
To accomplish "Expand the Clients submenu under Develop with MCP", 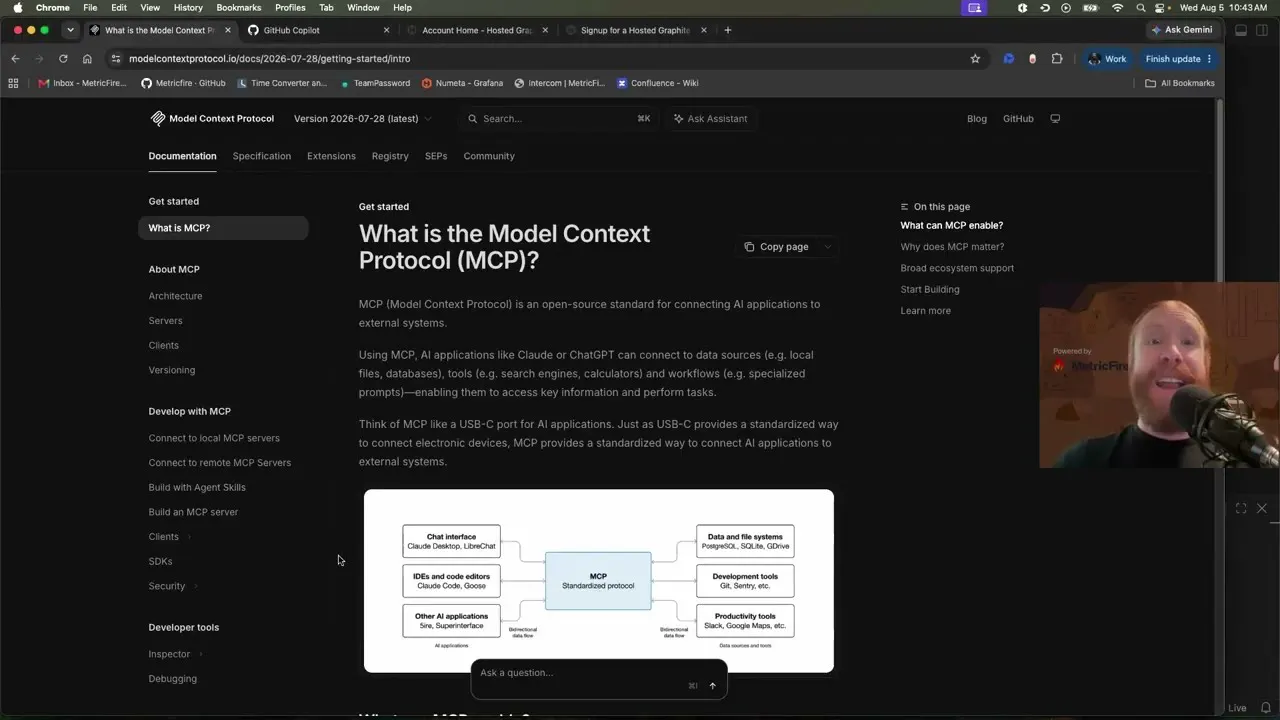I will pyautogui.click(x=189, y=537).
